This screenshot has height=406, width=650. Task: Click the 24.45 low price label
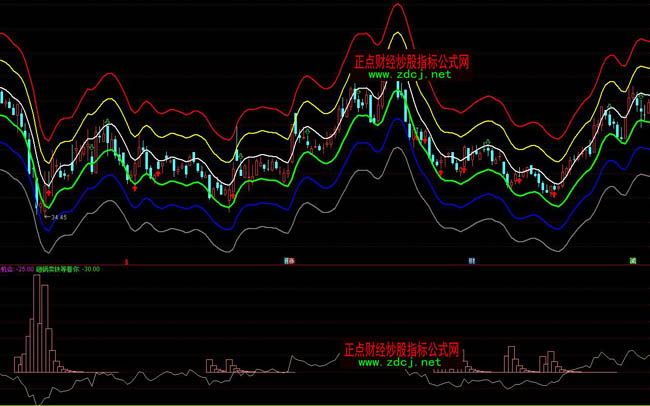pyautogui.click(x=59, y=216)
